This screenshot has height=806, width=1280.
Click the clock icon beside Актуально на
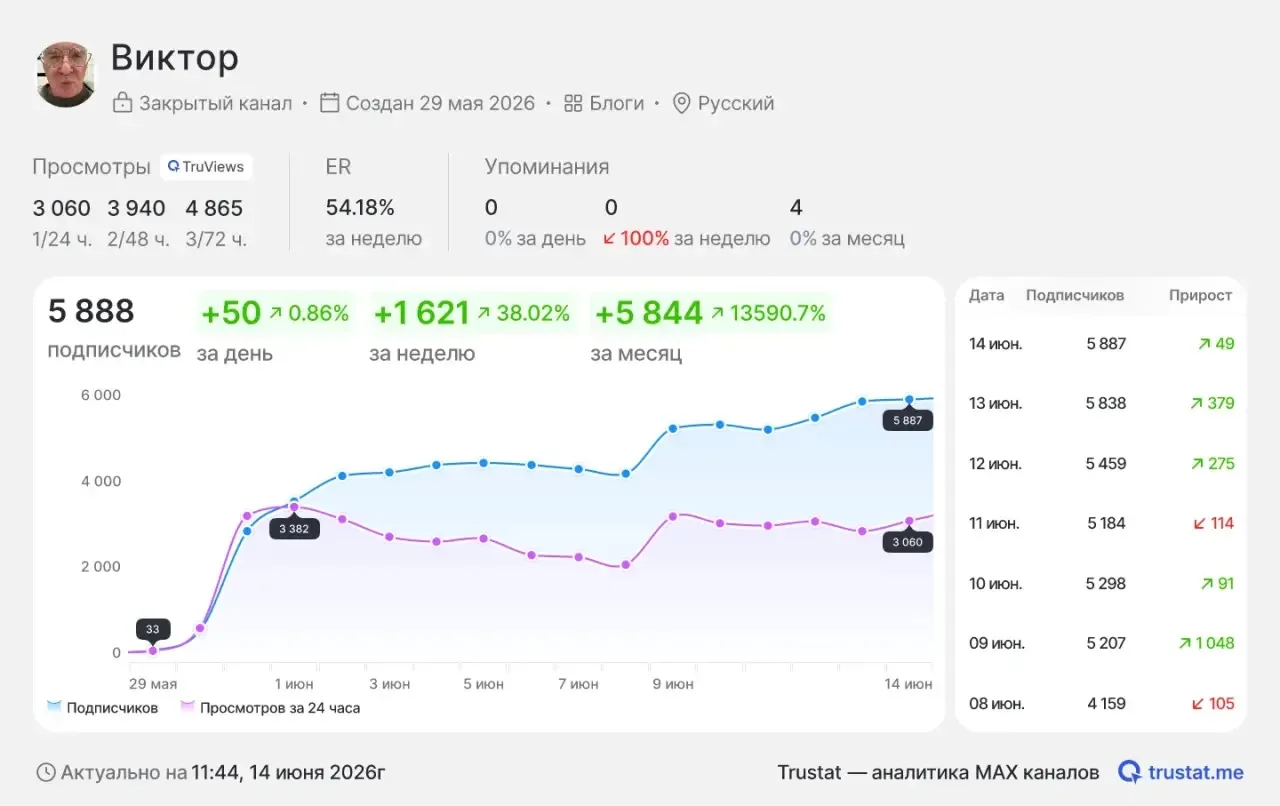pyautogui.click(x=46, y=772)
